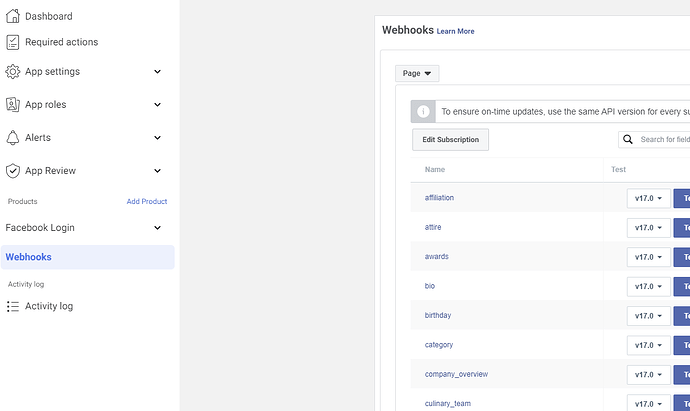Click the company_overview field name
Screen dimensions: 690x411
(x=456, y=374)
